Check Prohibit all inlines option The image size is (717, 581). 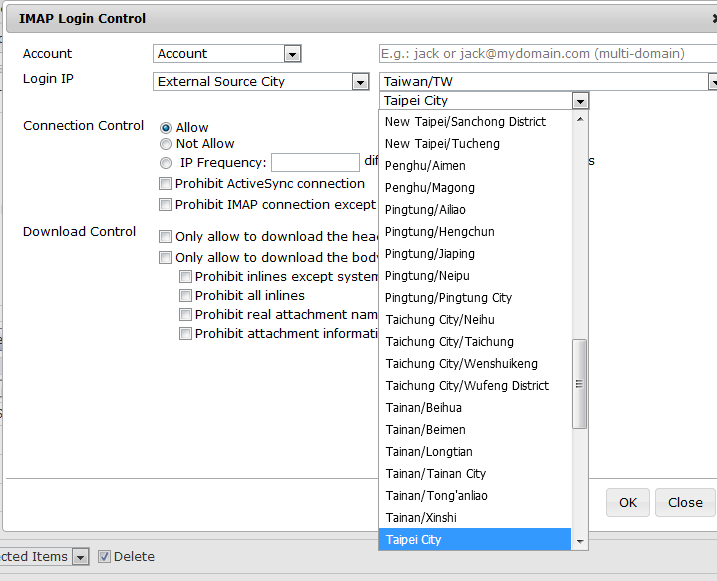coord(186,296)
